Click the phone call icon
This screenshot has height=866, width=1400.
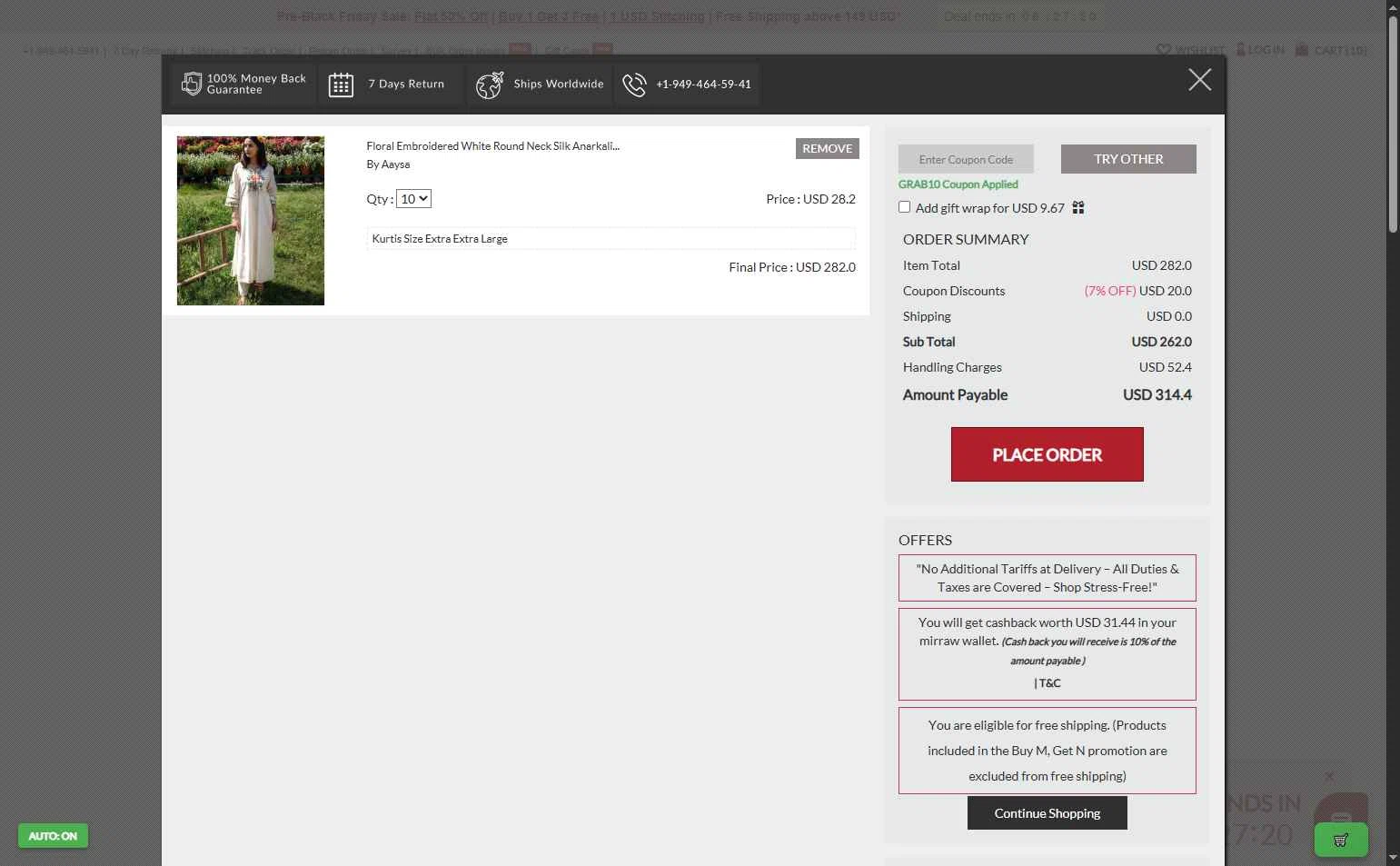point(634,85)
